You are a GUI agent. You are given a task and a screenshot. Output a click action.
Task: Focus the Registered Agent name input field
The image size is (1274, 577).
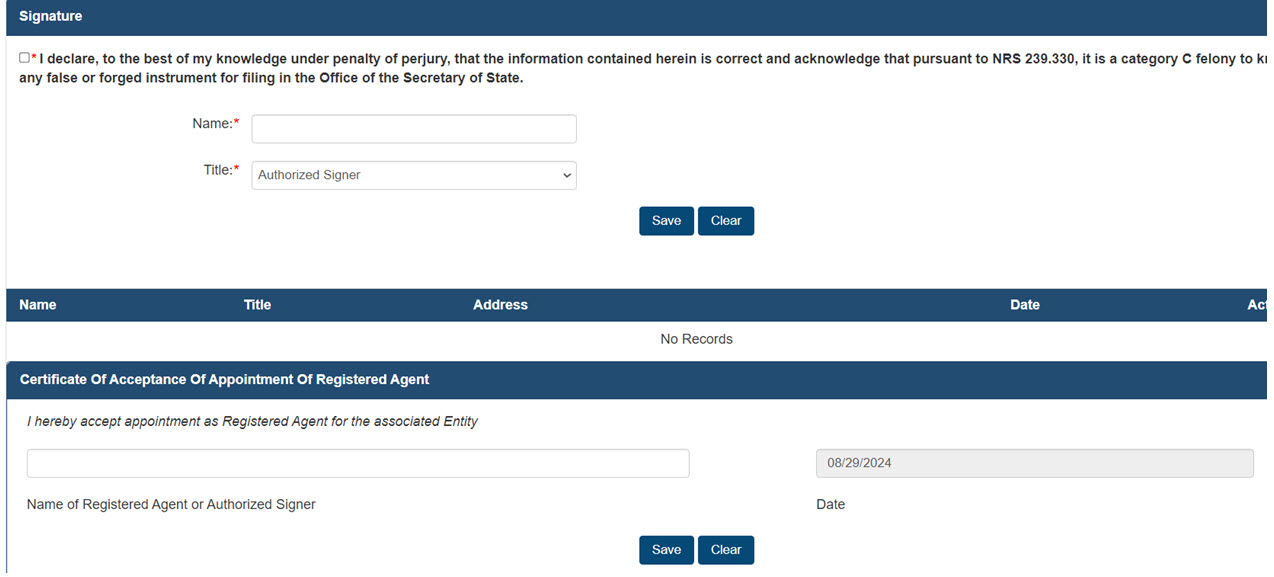(x=357, y=463)
